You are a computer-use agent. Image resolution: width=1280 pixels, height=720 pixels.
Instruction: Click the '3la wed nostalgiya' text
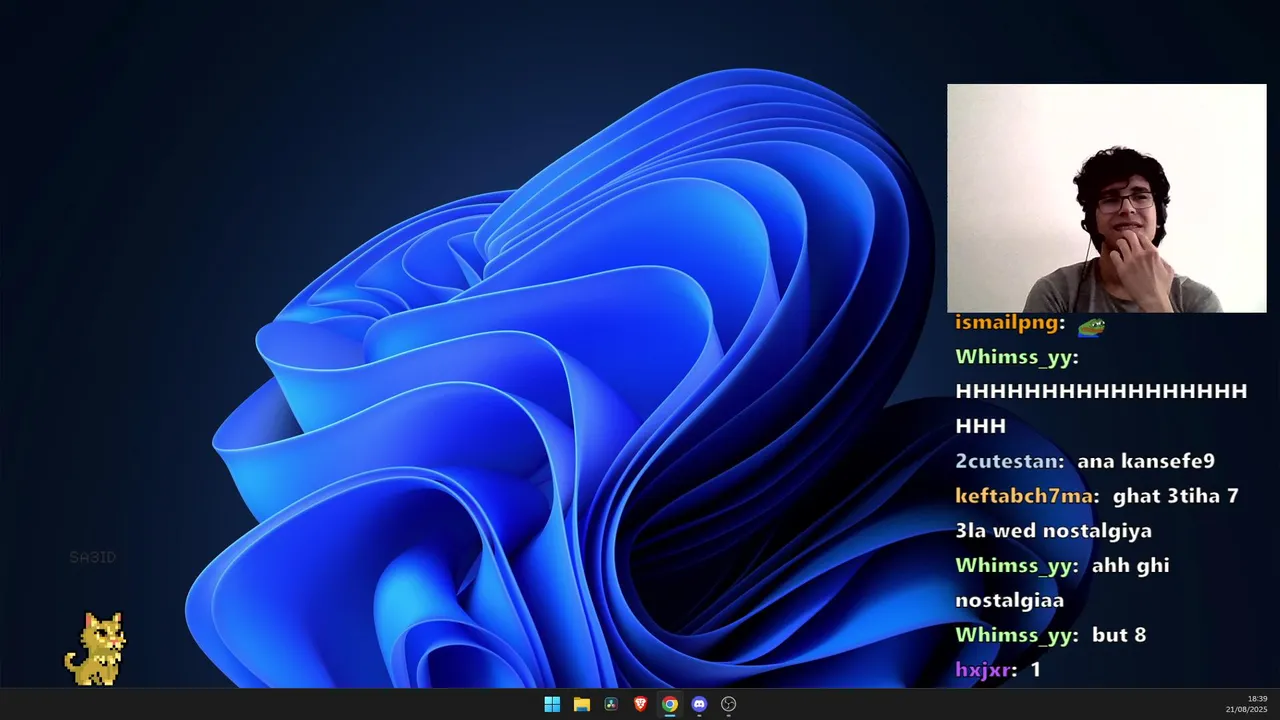[x=1054, y=531]
